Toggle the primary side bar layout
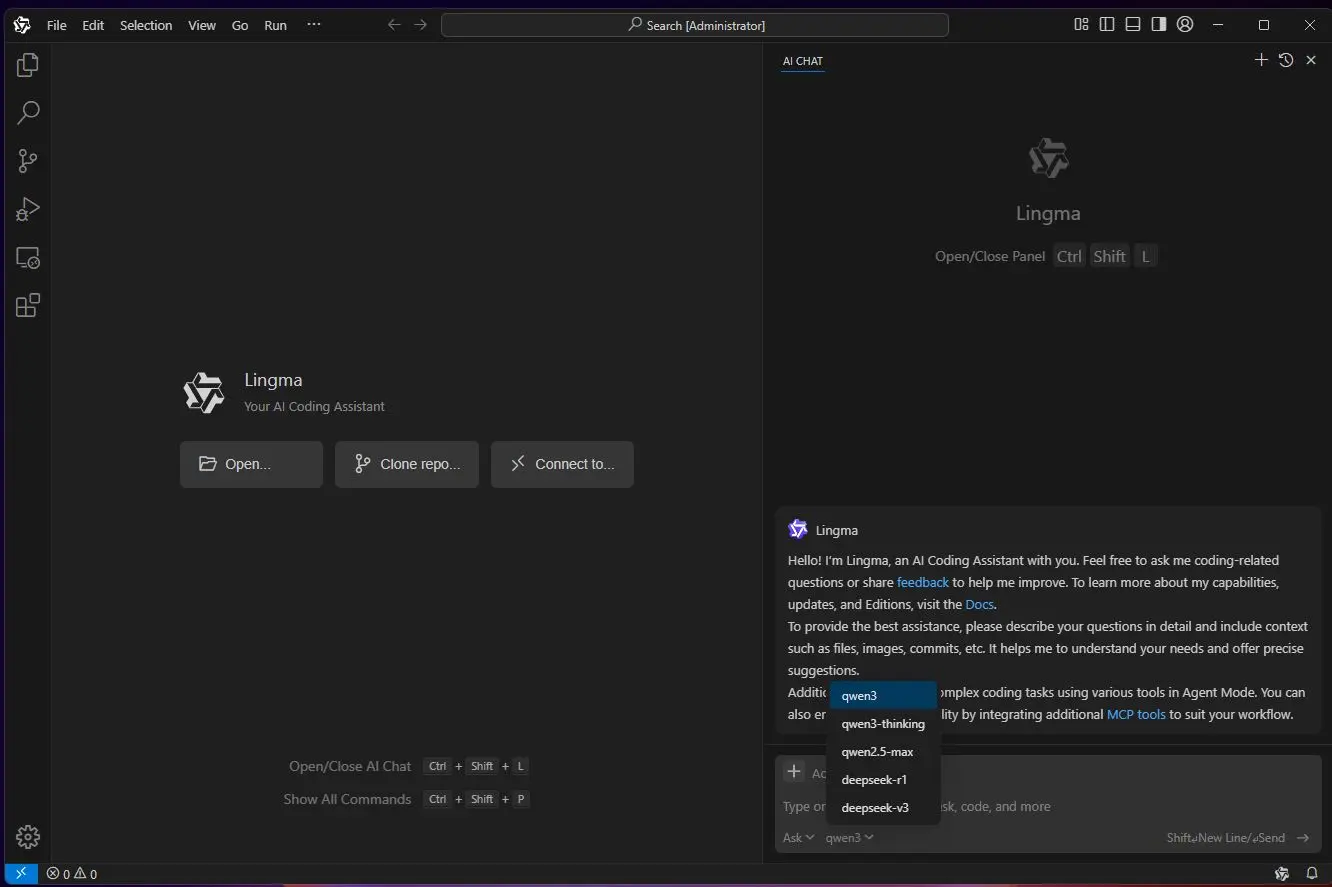 tap(1107, 25)
